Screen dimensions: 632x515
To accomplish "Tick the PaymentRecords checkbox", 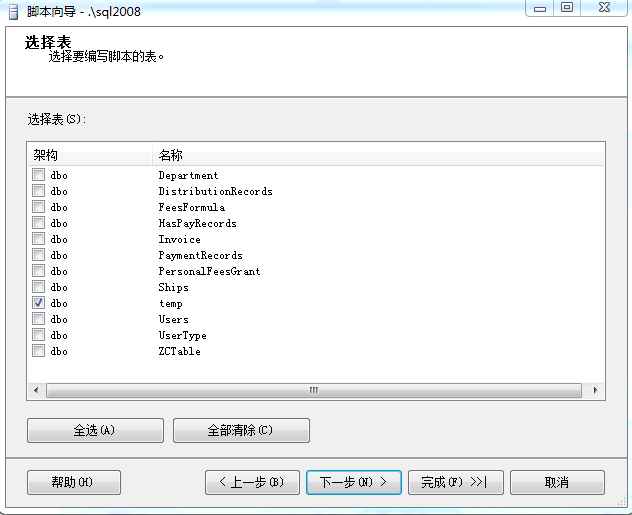I will click(x=38, y=255).
